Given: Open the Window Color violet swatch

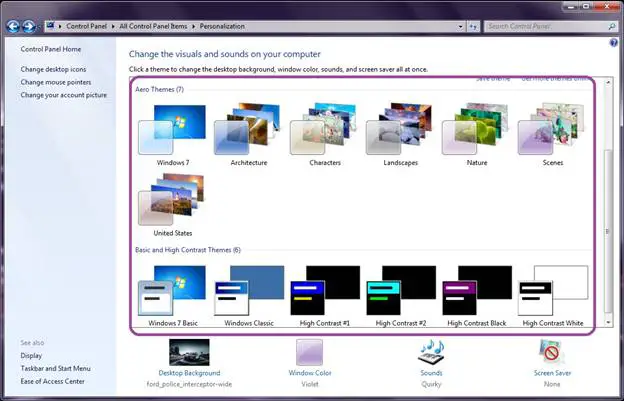Looking at the screenshot, I should [309, 352].
